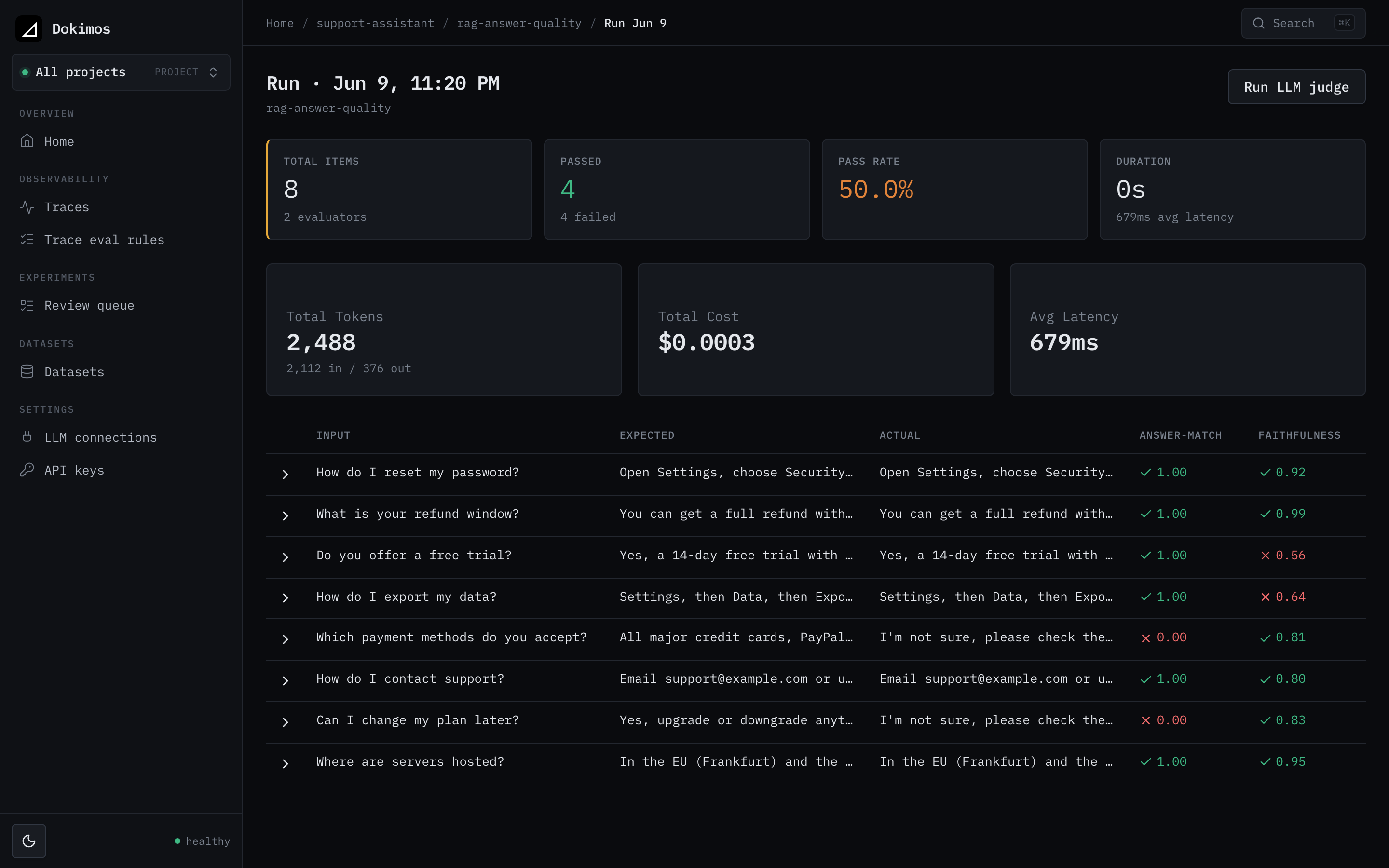Viewport: 1389px width, 868px height.
Task: Click the Avg Latency 679ms value
Action: [x=1063, y=343]
